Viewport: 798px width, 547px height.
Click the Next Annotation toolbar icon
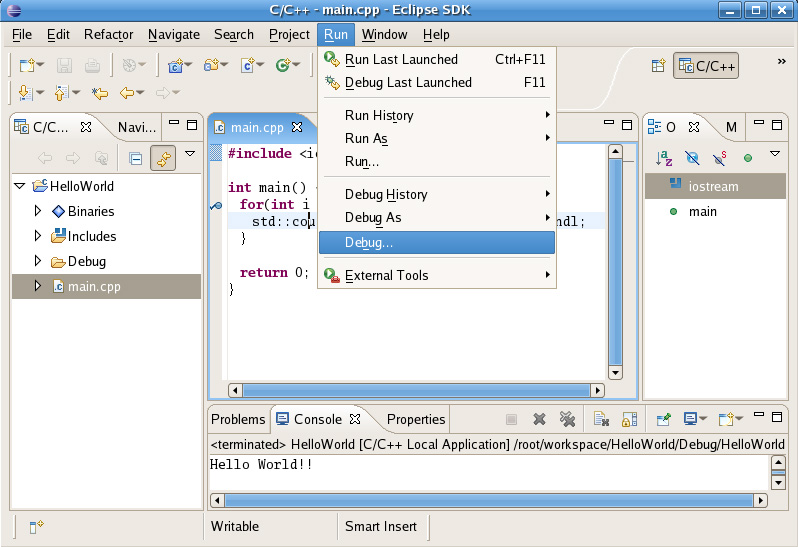coord(25,93)
